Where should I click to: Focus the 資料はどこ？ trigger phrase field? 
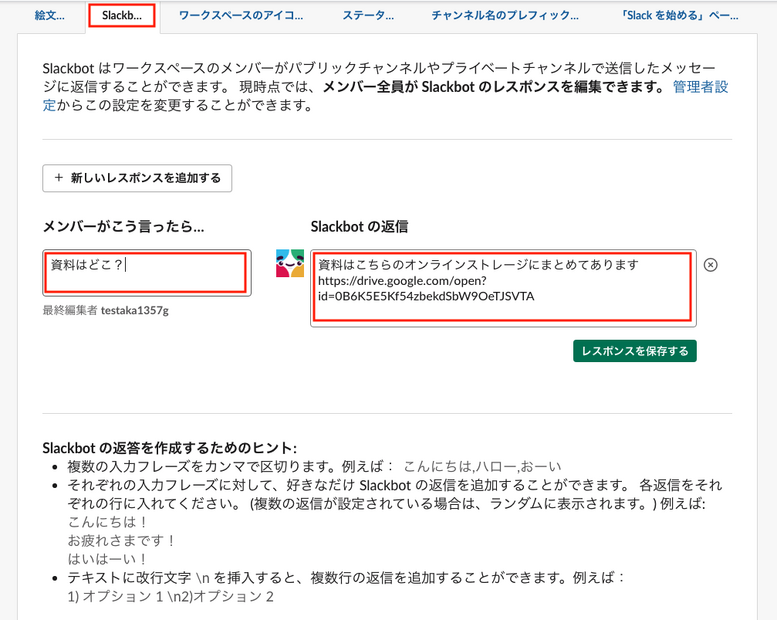click(147, 273)
